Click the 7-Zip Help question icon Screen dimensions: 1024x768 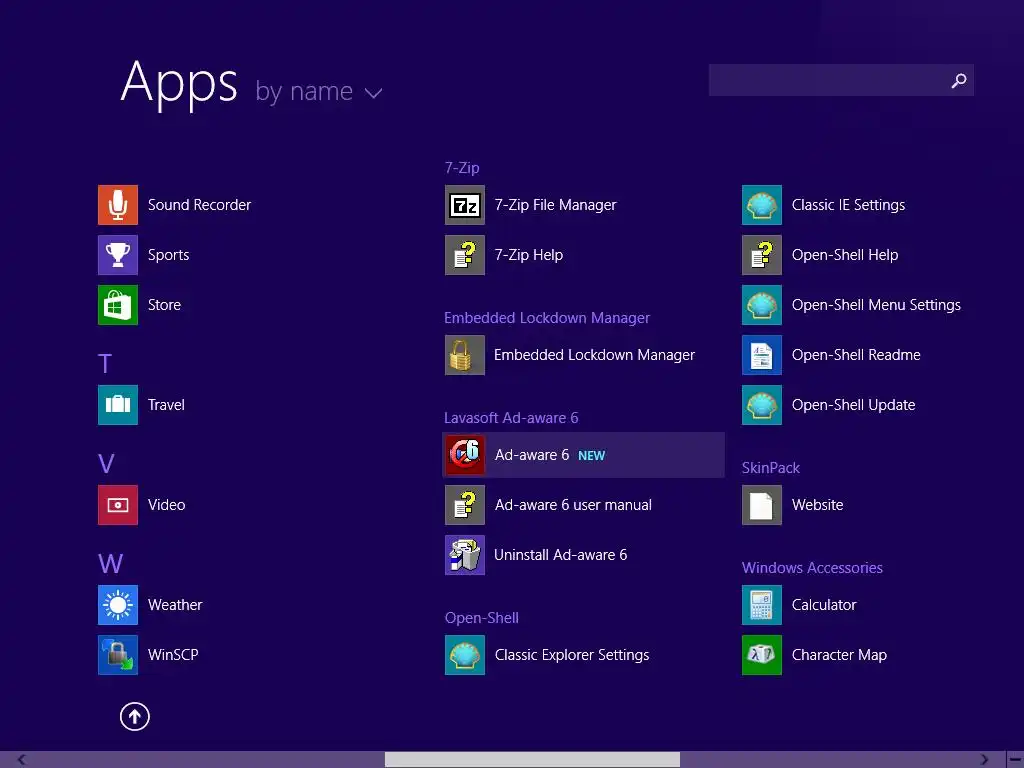coord(464,255)
